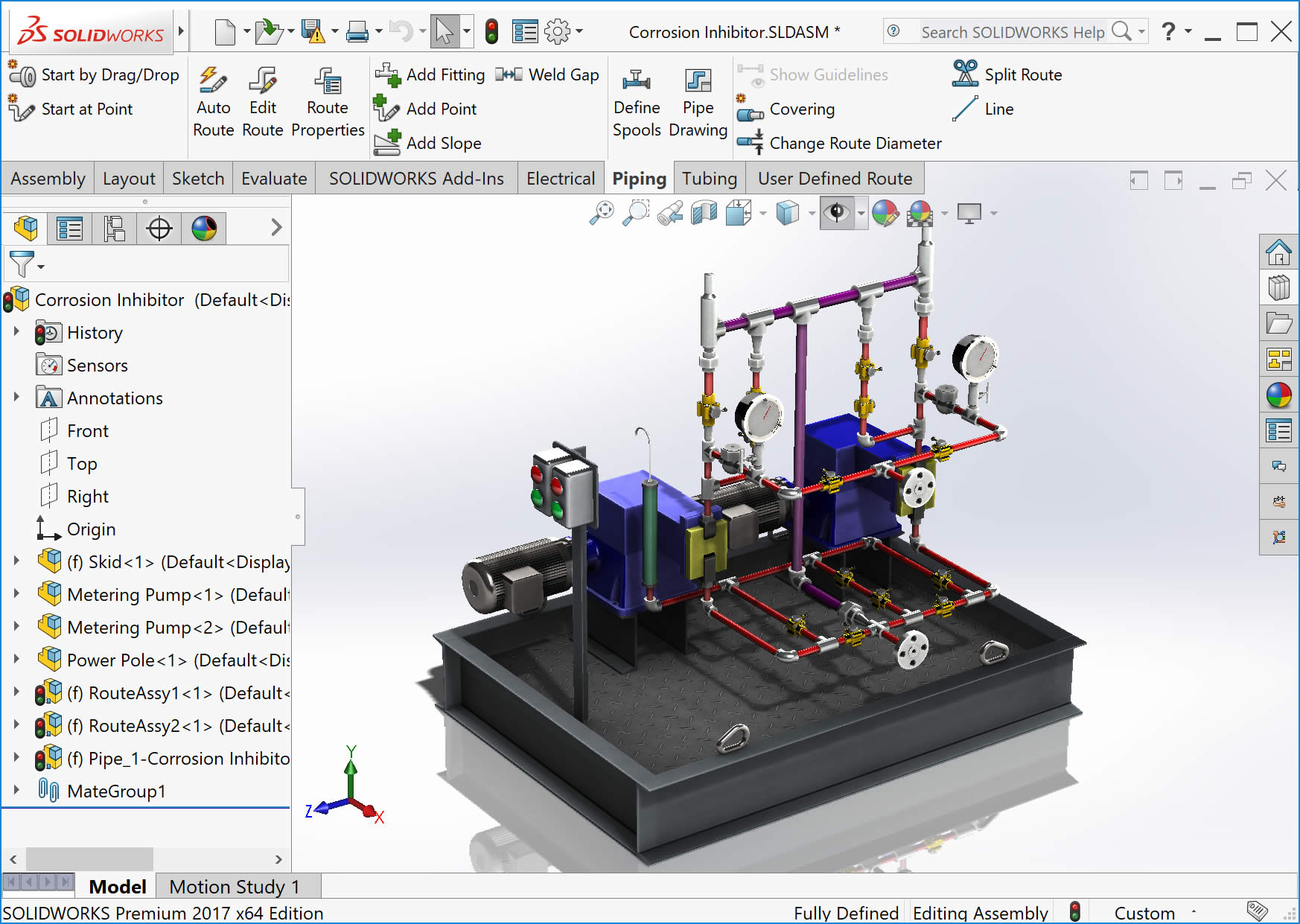Toggle Quick Tips via status bar traffic light
Screen dimensions: 1300x924
[x=1075, y=910]
